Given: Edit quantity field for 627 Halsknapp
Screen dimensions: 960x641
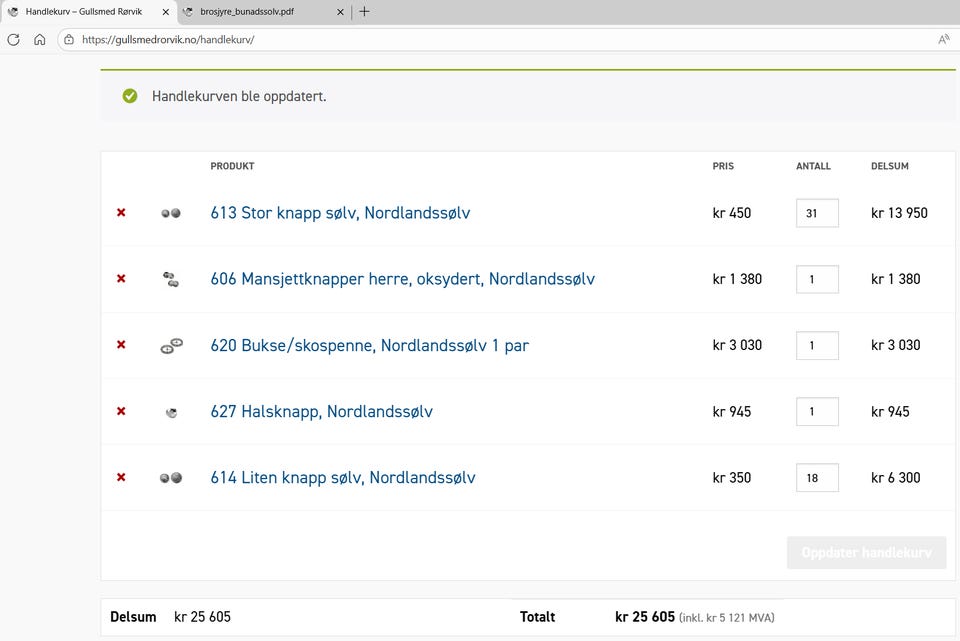Looking at the screenshot, I should [817, 411].
